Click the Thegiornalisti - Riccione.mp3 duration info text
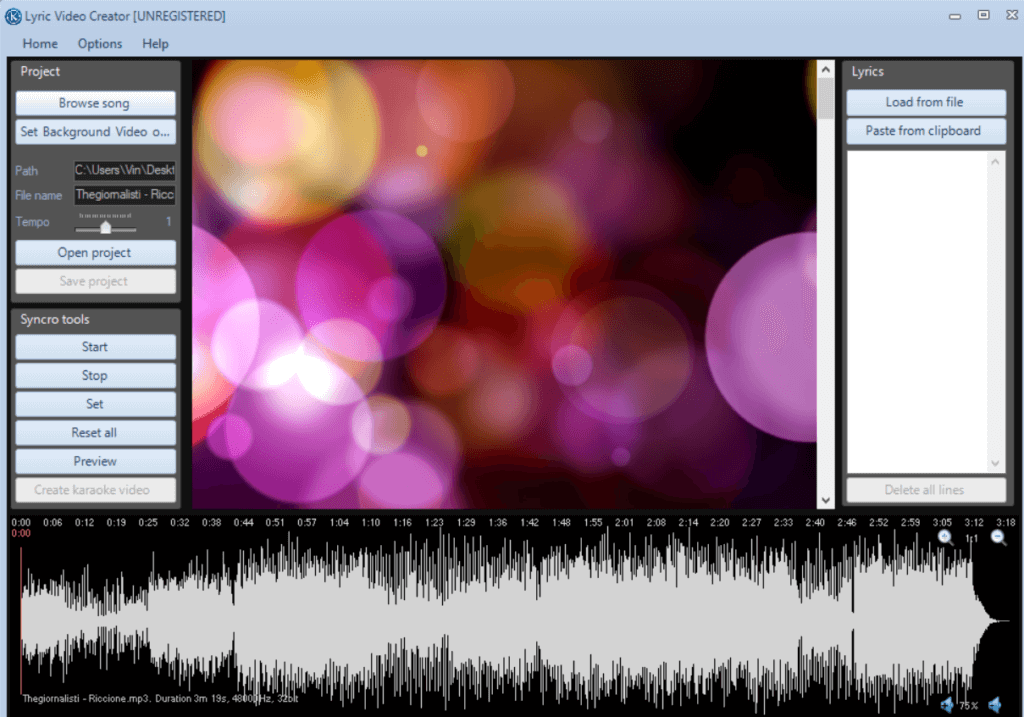Image resolution: width=1024 pixels, height=717 pixels. pos(160,698)
